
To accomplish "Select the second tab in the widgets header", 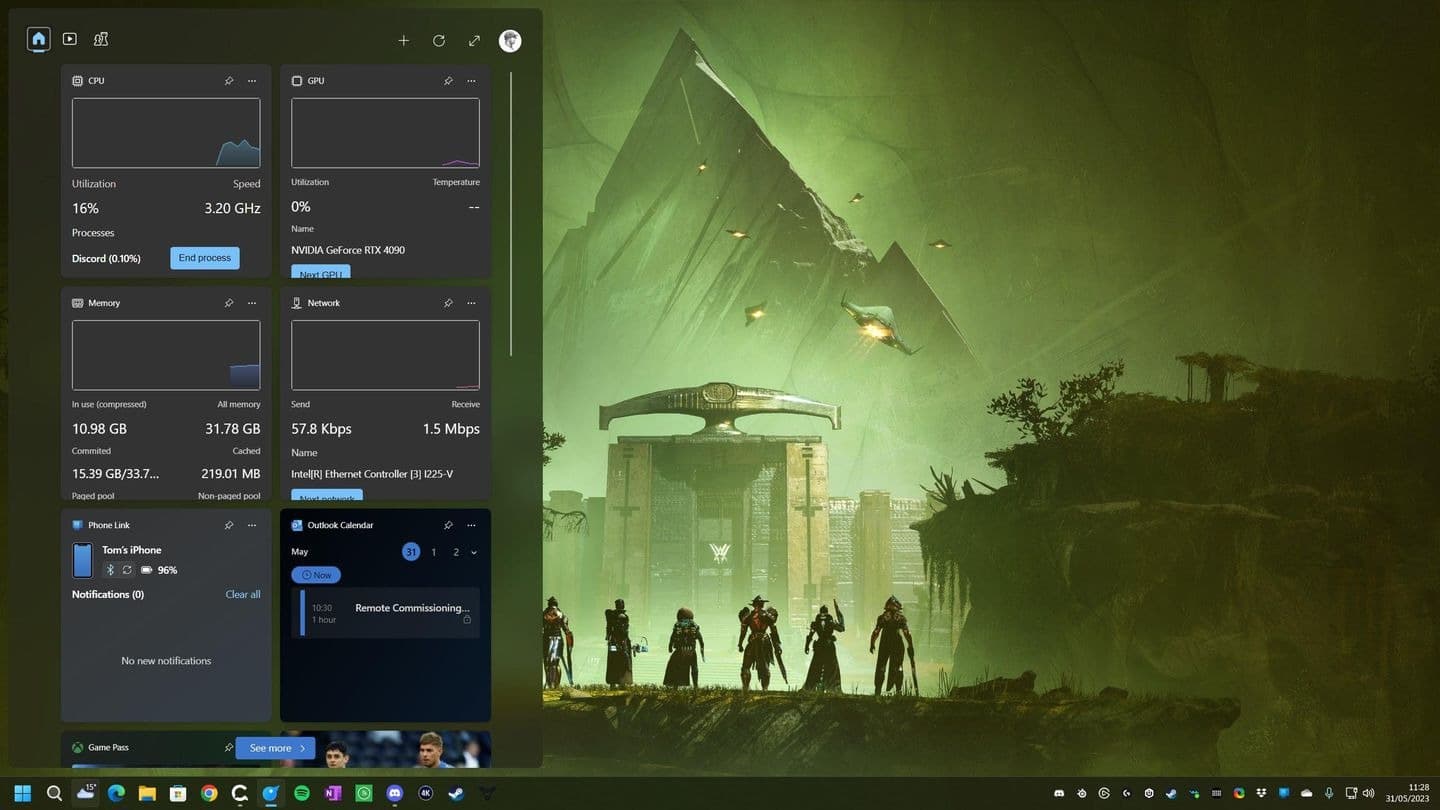I will tap(69, 38).
